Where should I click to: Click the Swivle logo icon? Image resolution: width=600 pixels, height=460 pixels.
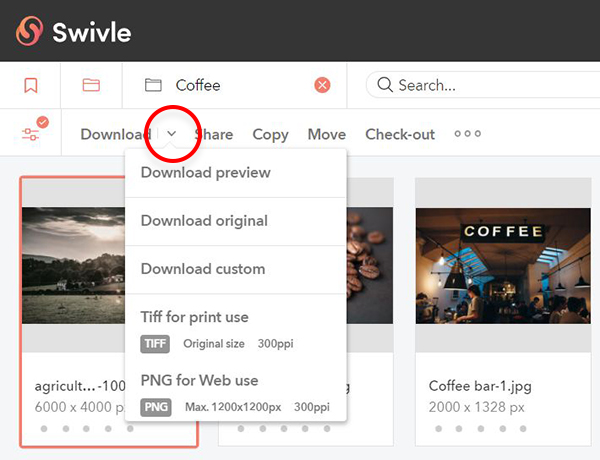tap(29, 31)
